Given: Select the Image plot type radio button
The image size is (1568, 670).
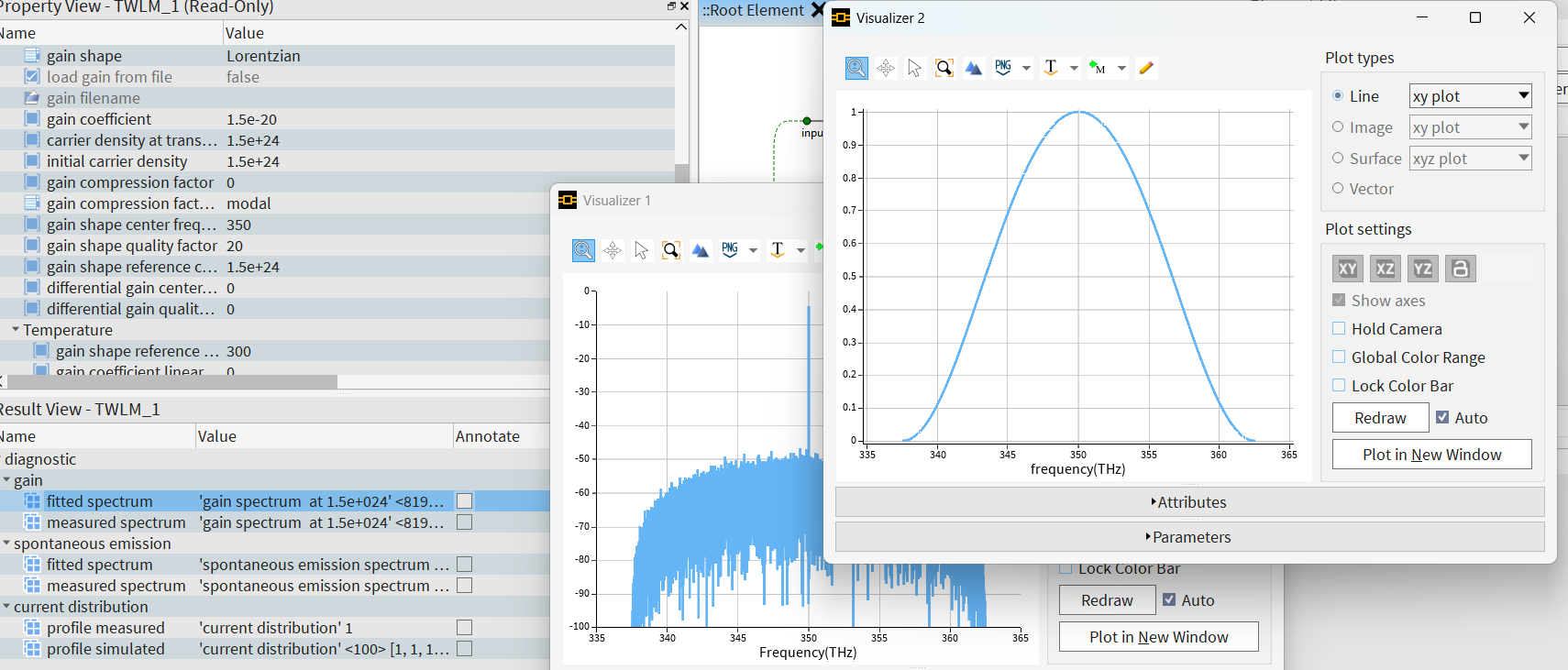Looking at the screenshot, I should (1338, 126).
